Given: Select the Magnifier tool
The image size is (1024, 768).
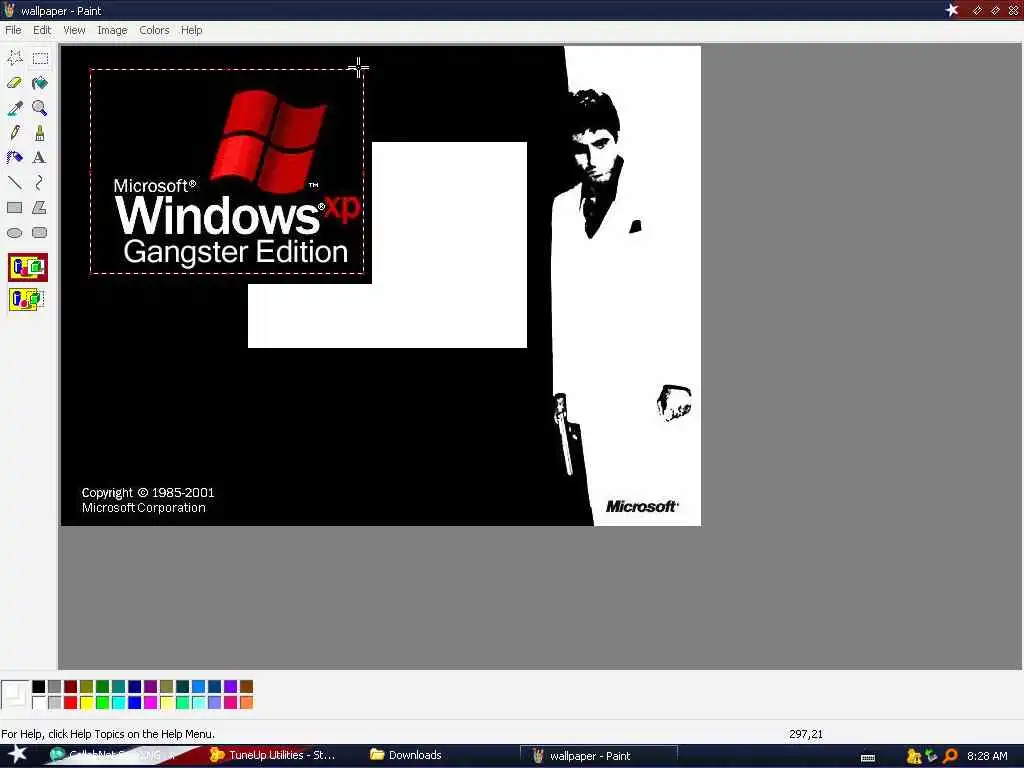Looking at the screenshot, I should tap(40, 108).
